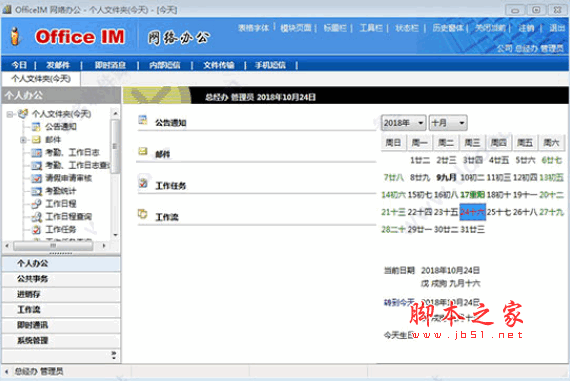
Task: Click the 公司 总经办 管理员 header text
Action: 530,48
